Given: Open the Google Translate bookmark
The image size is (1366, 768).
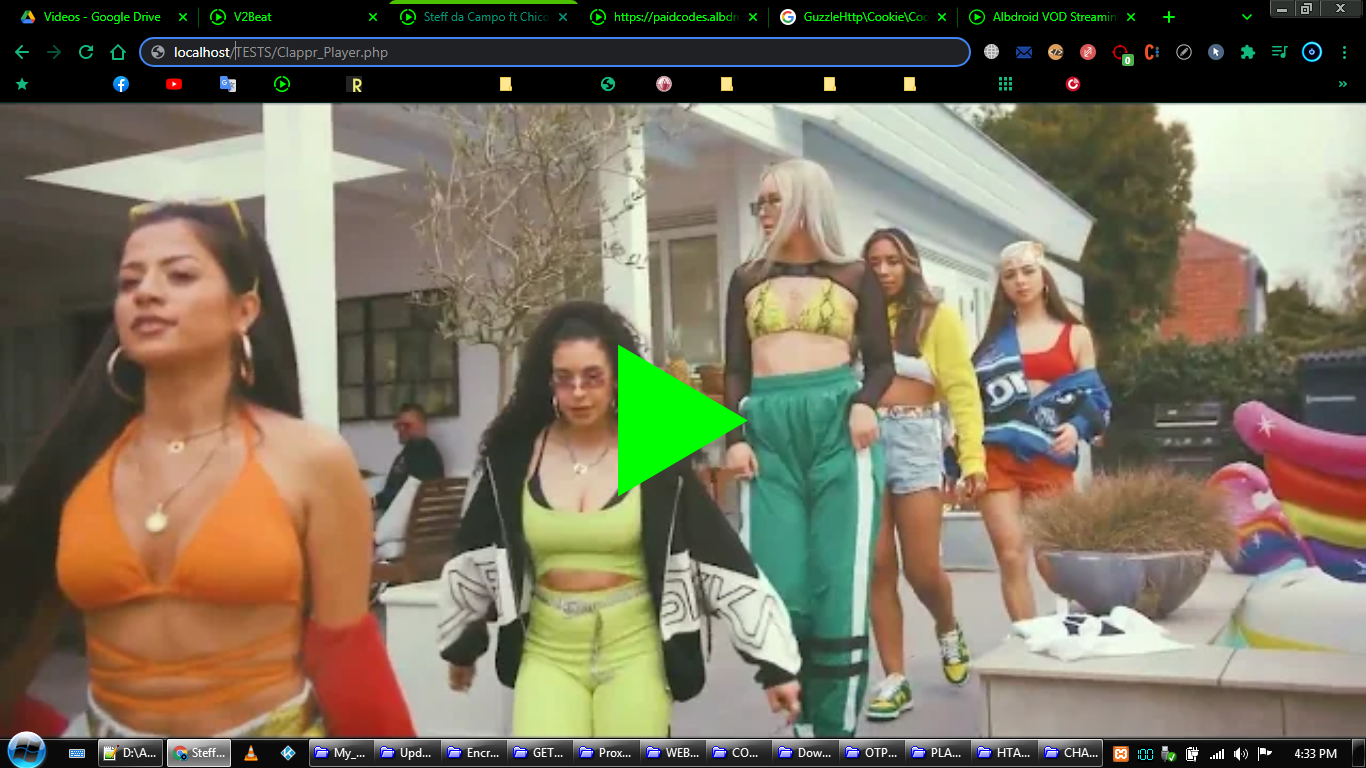Looking at the screenshot, I should [x=228, y=84].
